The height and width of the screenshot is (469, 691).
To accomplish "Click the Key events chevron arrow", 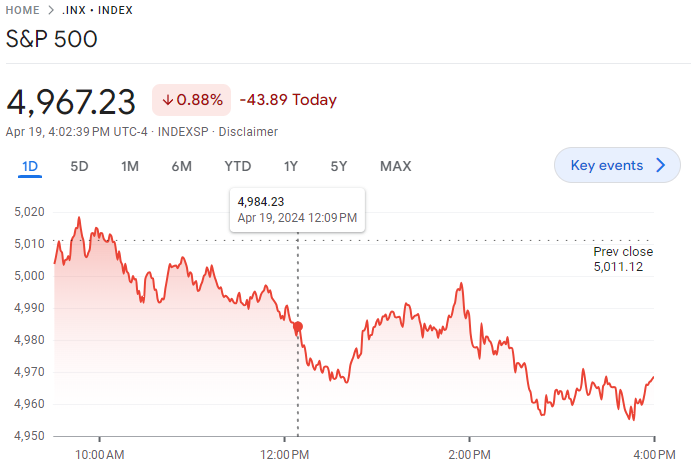I will pyautogui.click(x=660, y=166).
